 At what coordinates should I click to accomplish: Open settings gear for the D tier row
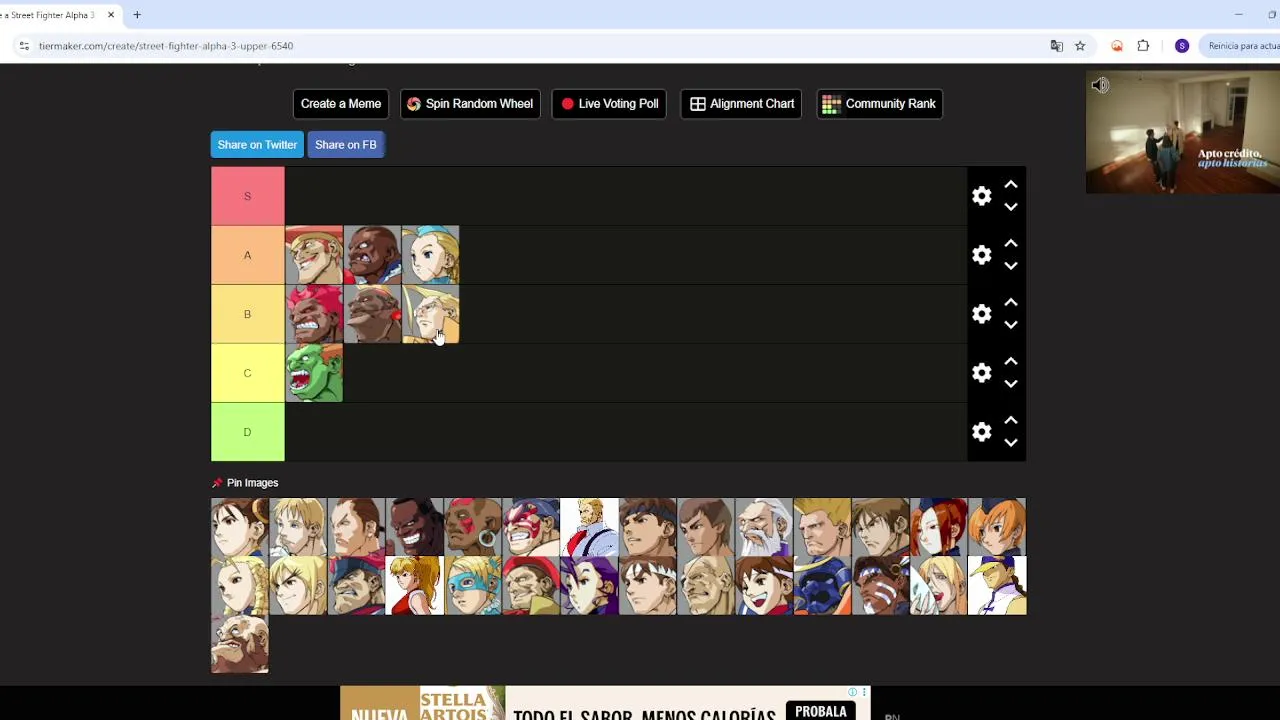click(x=981, y=432)
